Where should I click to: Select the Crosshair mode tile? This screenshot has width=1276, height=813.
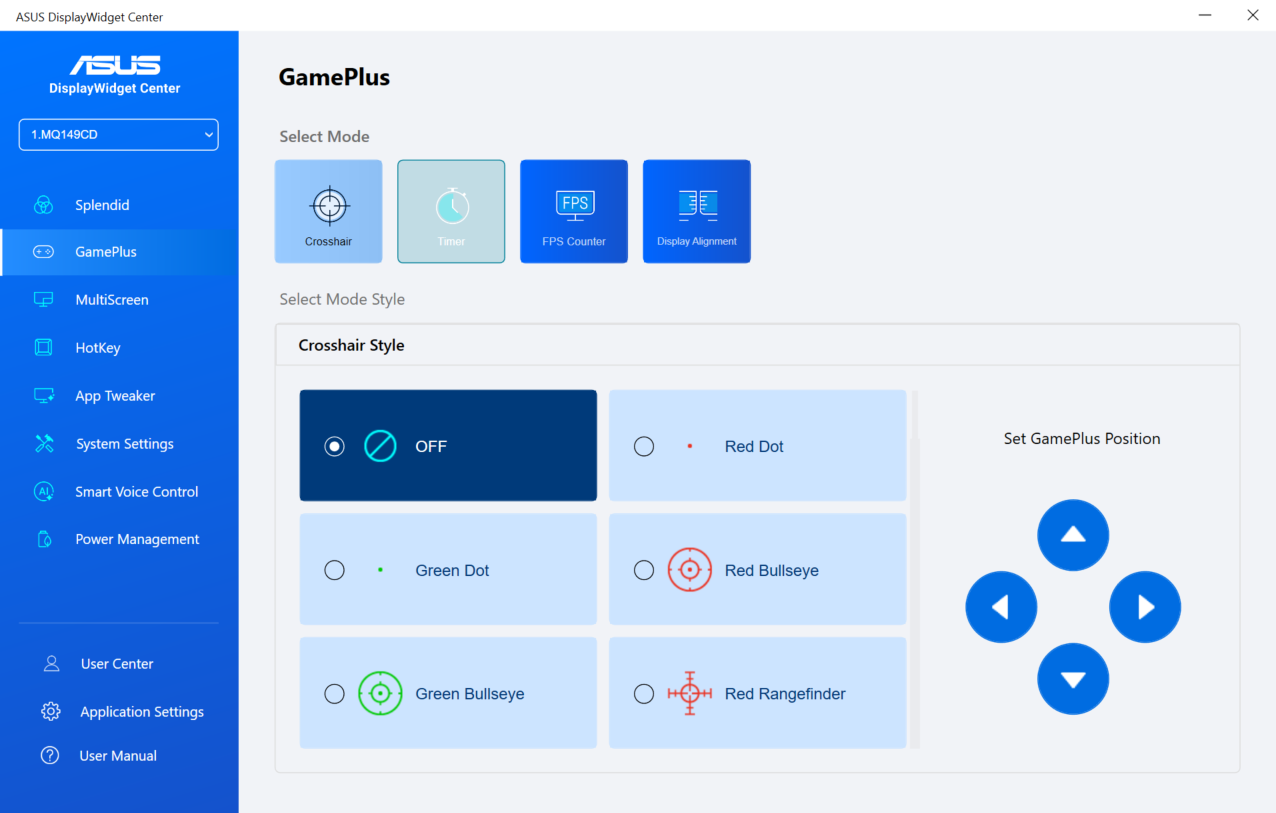328,211
